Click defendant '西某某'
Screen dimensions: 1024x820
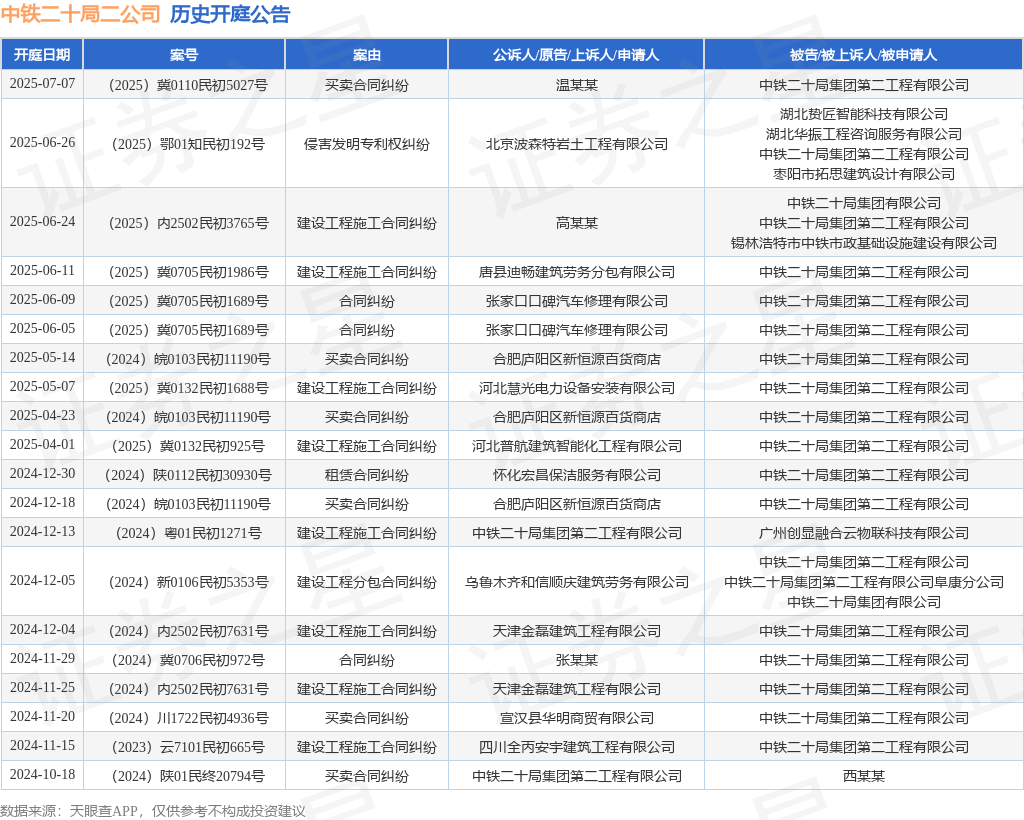pos(863,776)
